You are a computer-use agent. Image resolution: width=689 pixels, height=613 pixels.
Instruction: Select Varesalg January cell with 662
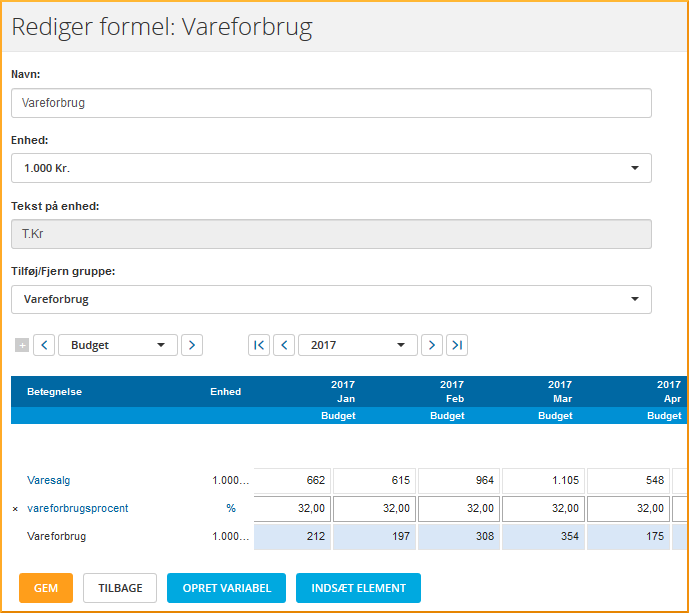tap(292, 481)
